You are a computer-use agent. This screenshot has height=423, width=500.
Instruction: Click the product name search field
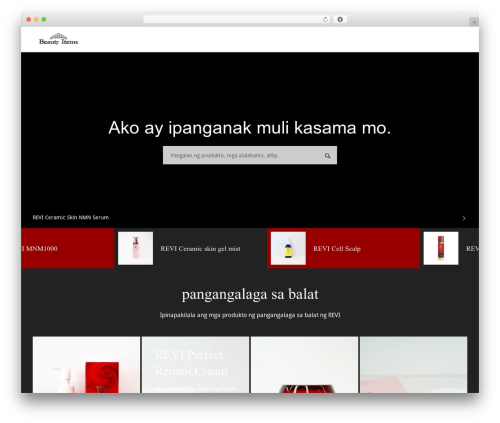click(250, 155)
